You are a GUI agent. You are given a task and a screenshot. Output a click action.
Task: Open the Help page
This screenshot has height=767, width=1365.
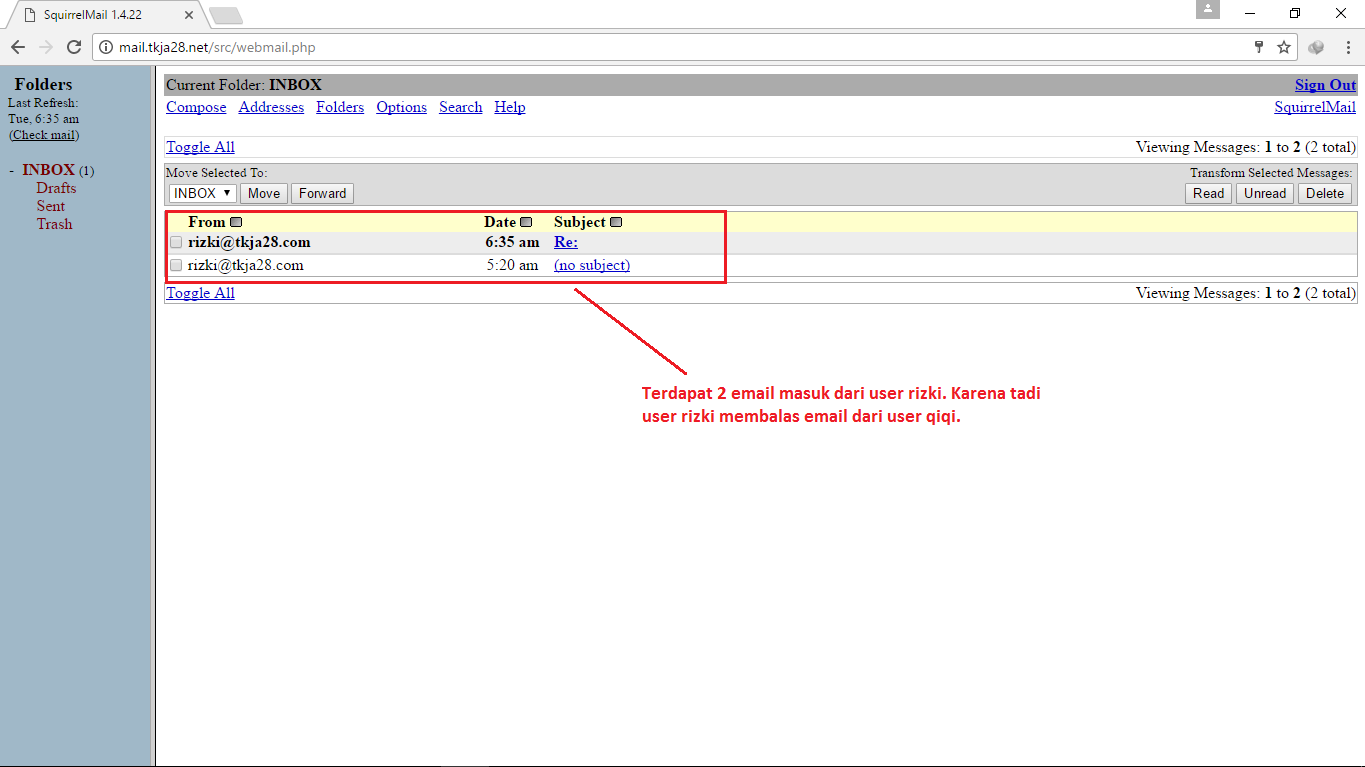(x=510, y=107)
